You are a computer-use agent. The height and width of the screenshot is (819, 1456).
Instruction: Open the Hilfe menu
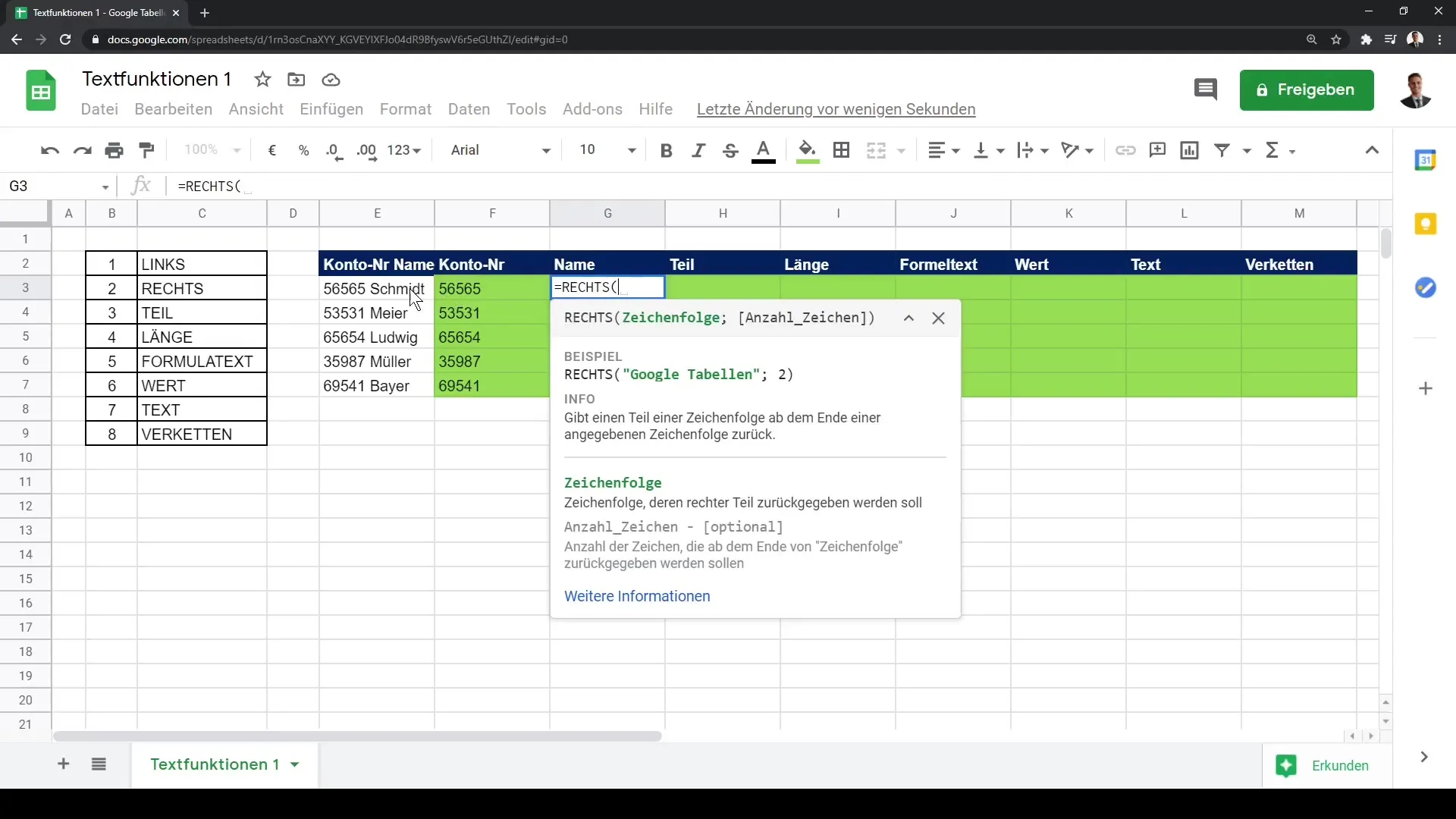[x=655, y=109]
